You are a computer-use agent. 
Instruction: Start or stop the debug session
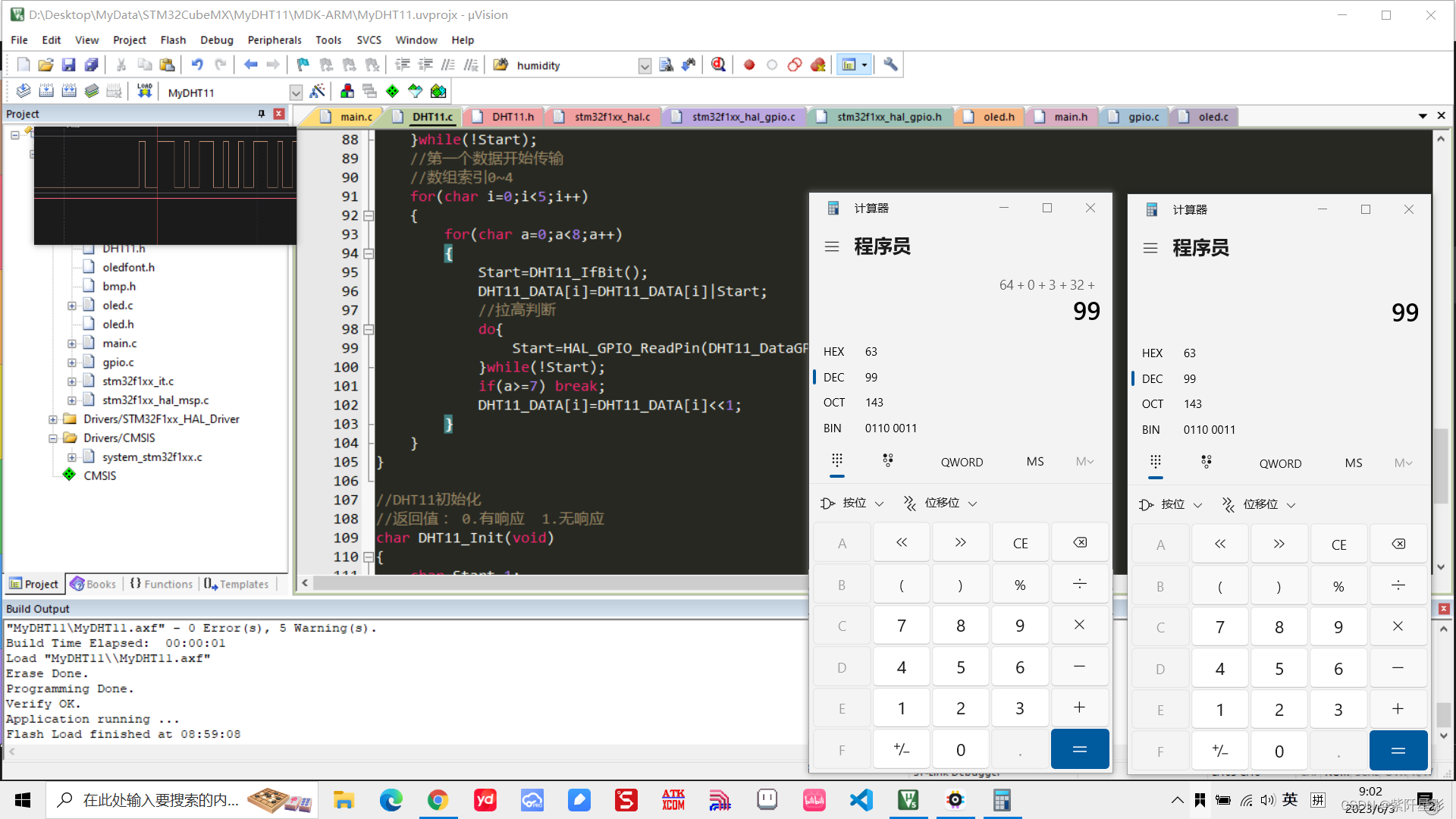(x=718, y=65)
